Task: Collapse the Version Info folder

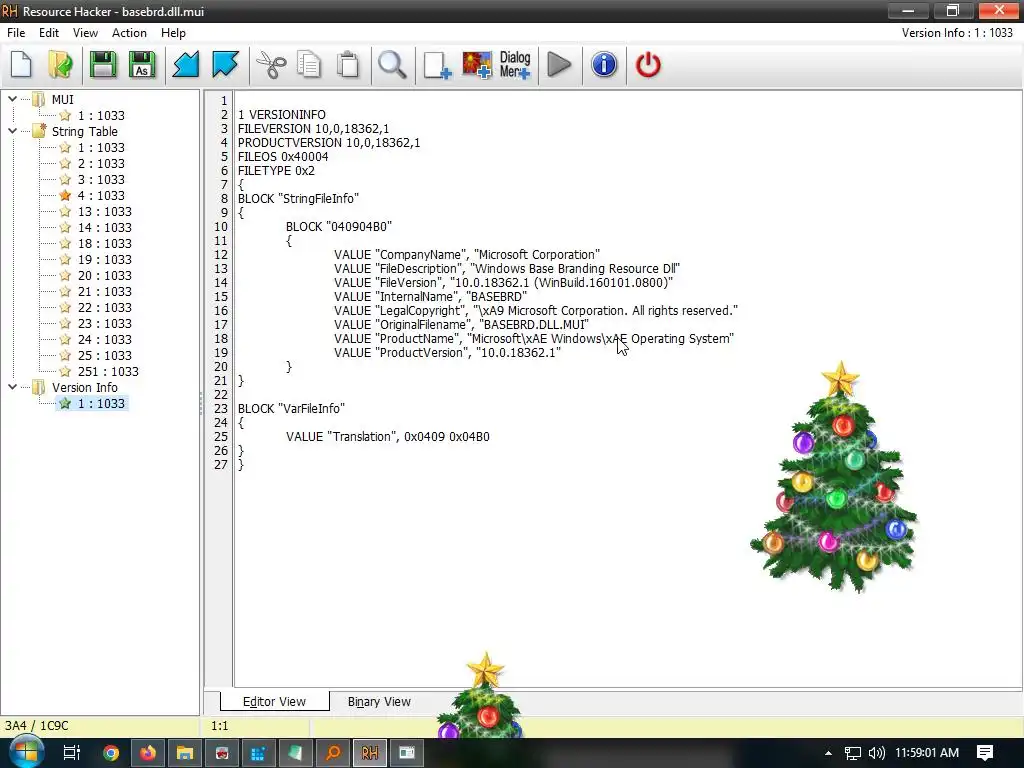Action: [12, 387]
